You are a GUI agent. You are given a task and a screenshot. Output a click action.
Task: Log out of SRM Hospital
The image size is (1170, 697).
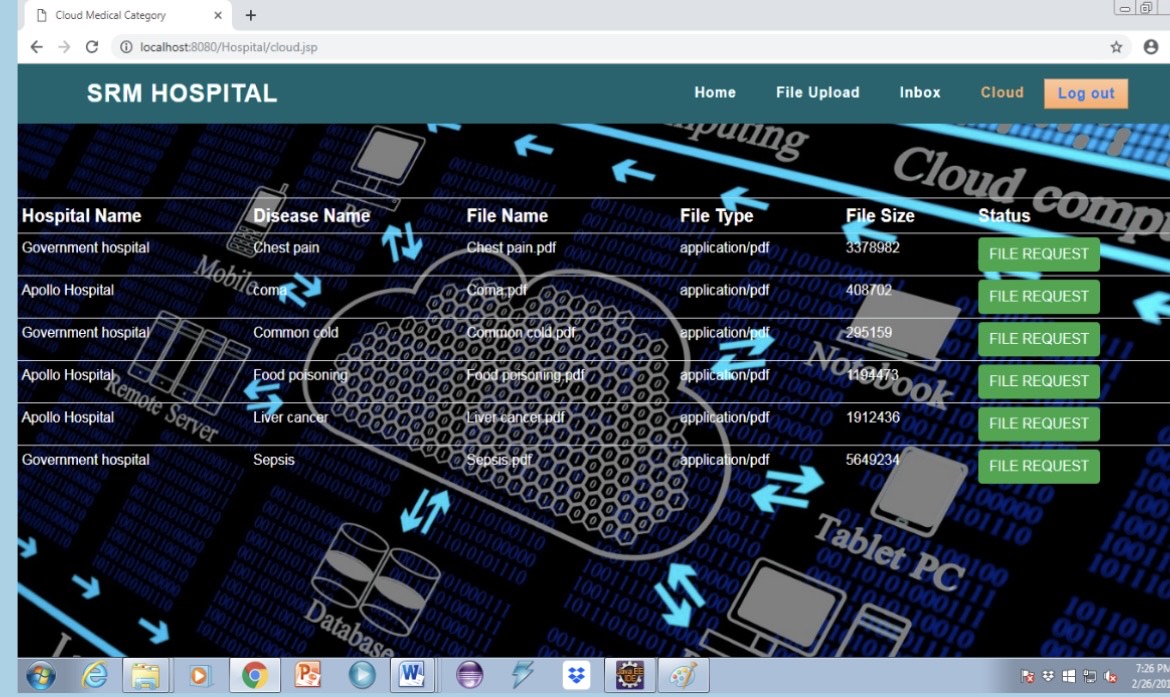(1086, 93)
